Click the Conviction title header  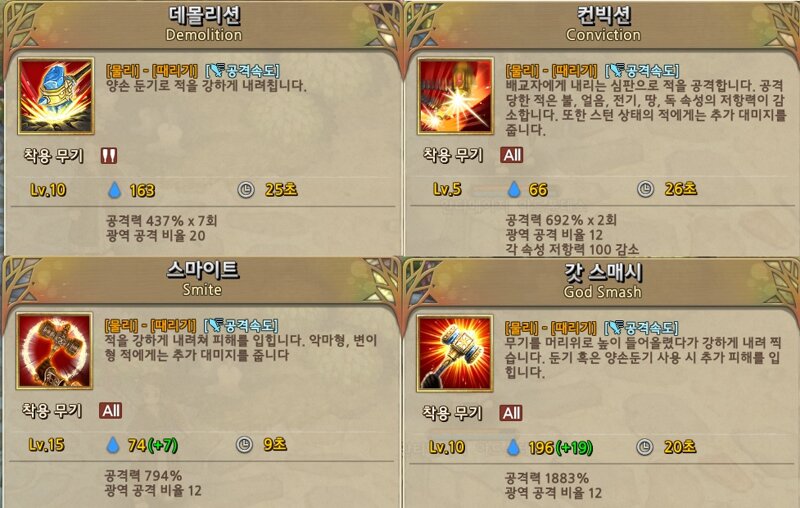(x=604, y=23)
